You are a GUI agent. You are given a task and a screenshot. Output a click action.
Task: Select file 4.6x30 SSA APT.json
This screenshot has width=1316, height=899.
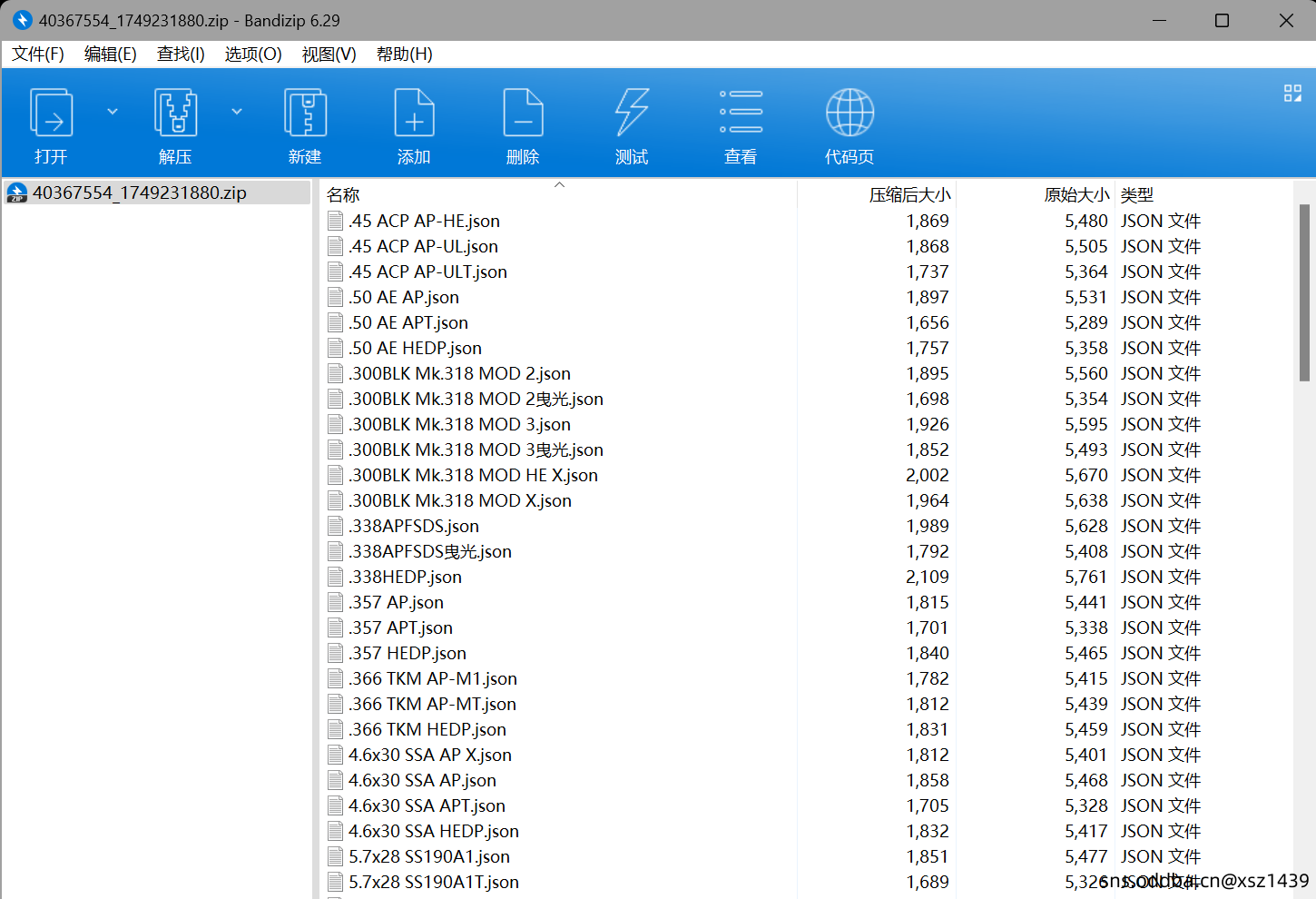coord(427,805)
